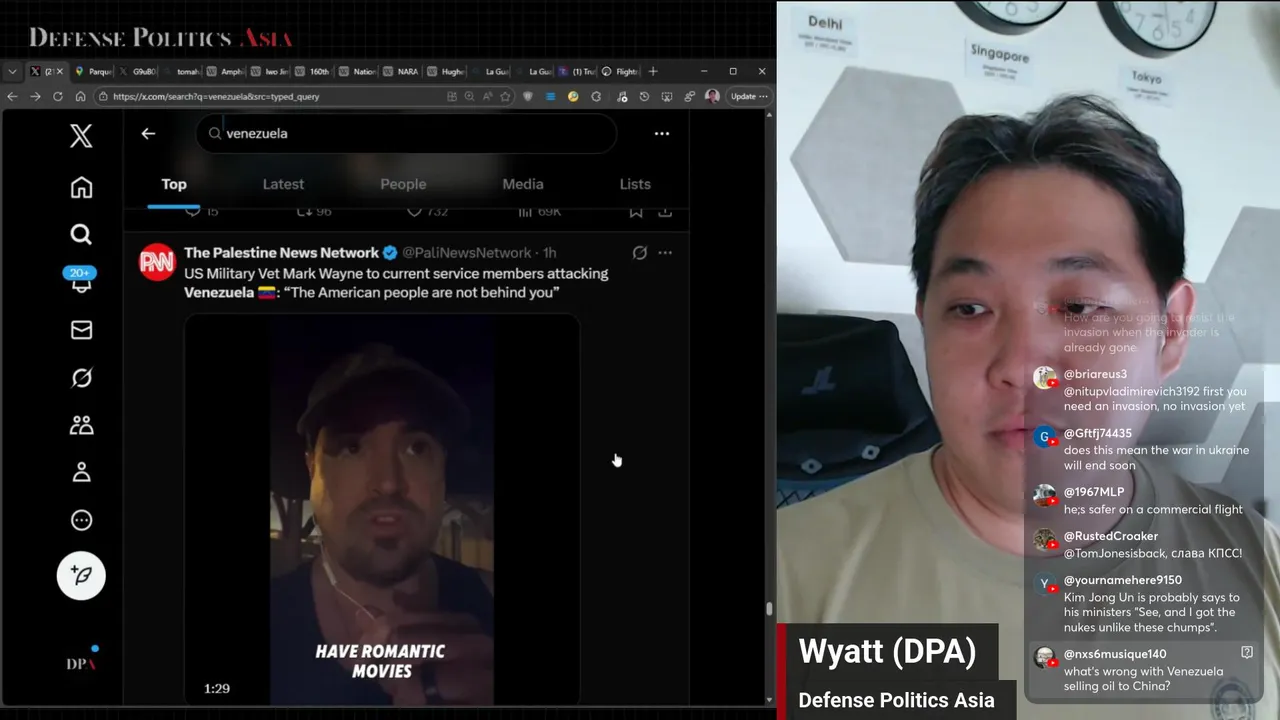Open Profile person icon
Image resolution: width=1280 pixels, height=720 pixels.
coord(81,472)
